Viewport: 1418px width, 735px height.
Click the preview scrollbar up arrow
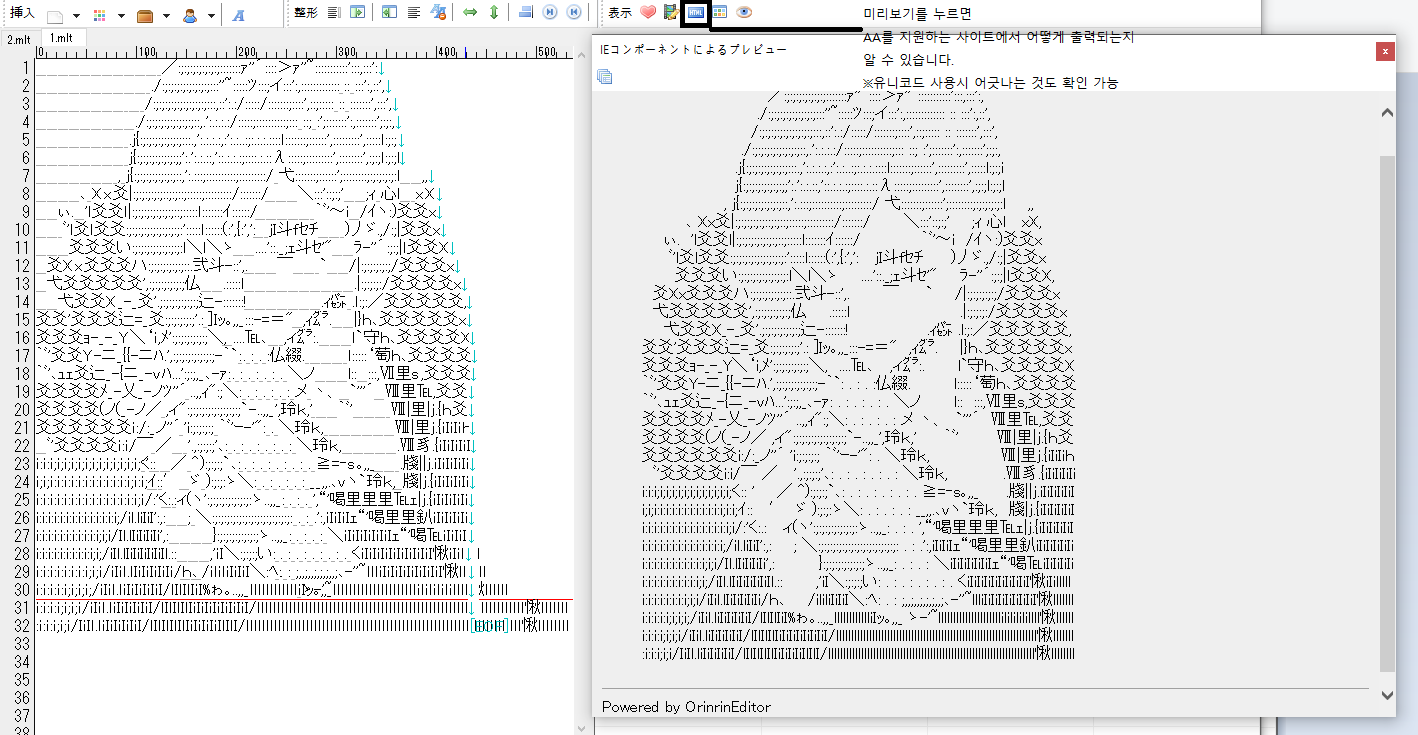pos(1386,113)
